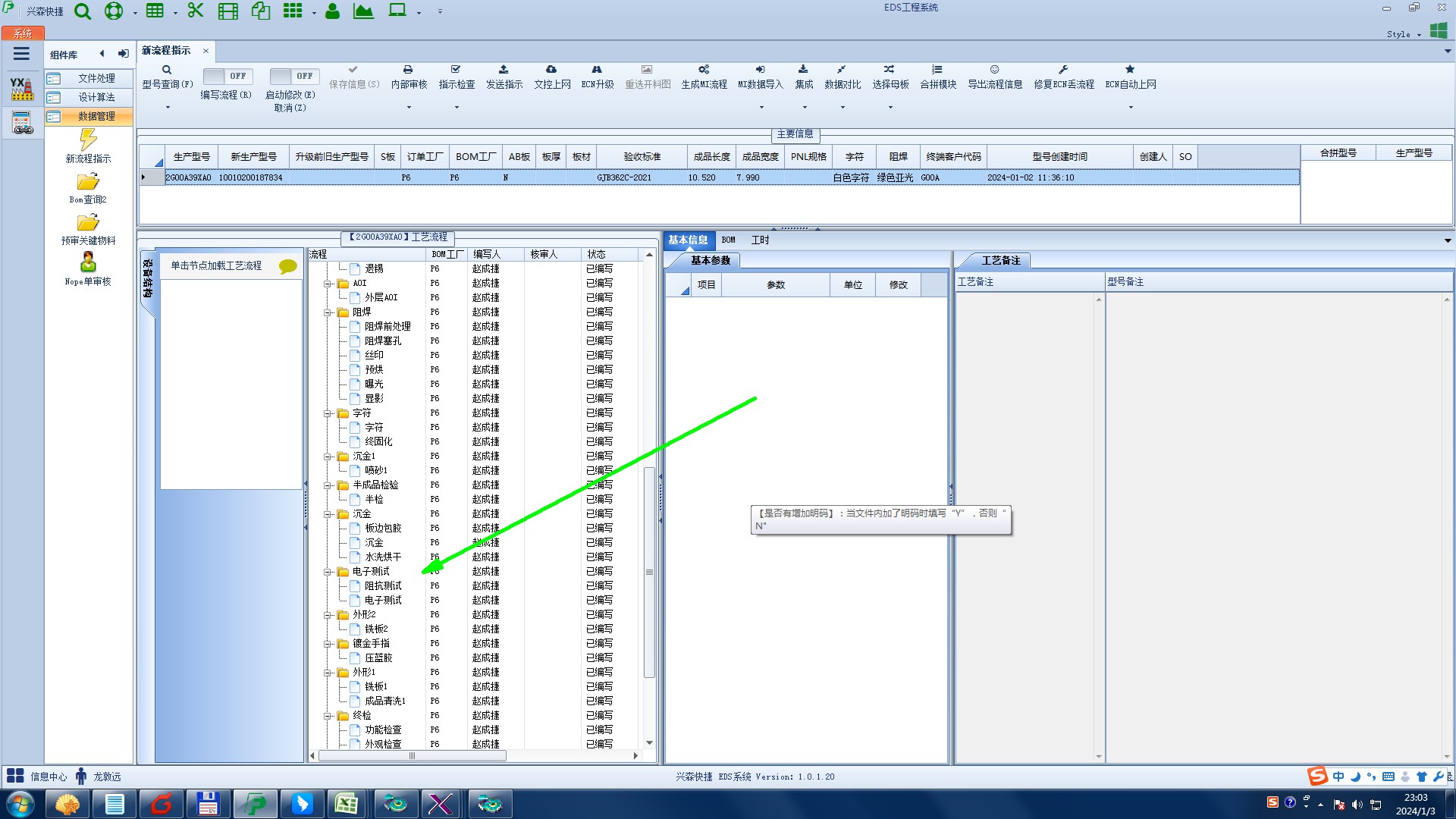The height and width of the screenshot is (819, 1456).
Task: Select 数据管理 in component library
Action: [96, 116]
